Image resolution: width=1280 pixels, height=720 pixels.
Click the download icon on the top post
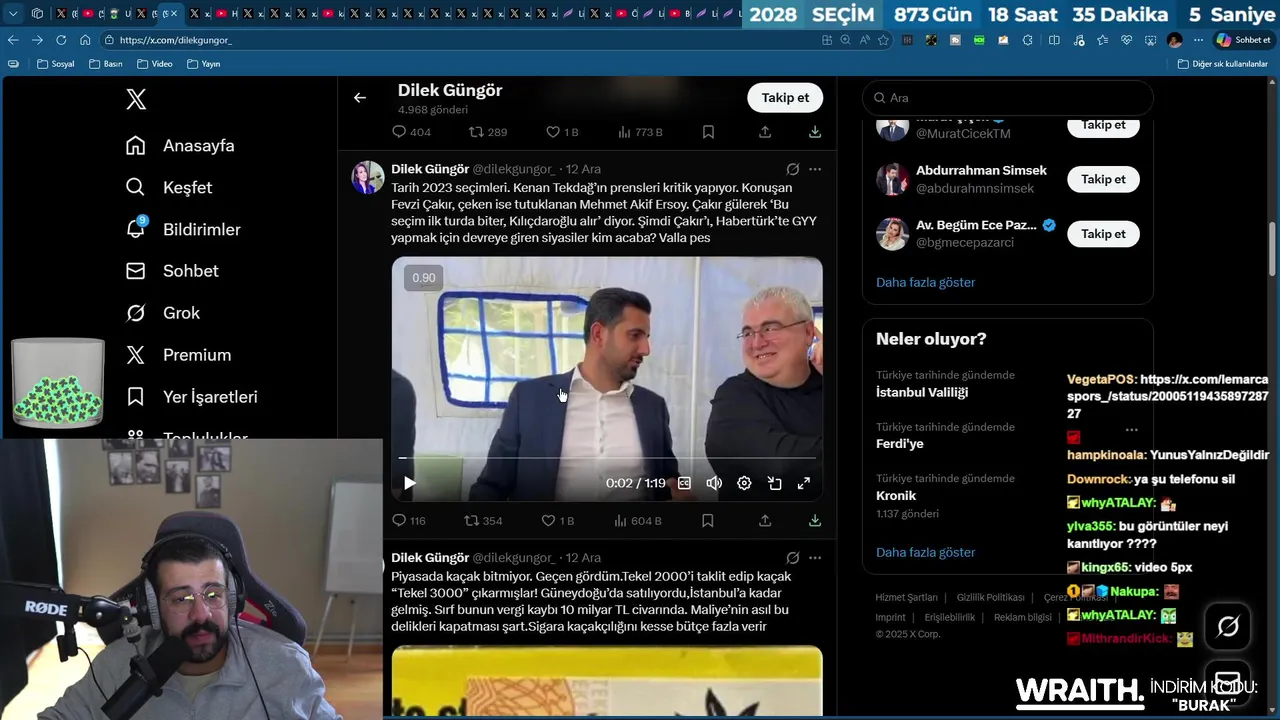tap(815, 132)
